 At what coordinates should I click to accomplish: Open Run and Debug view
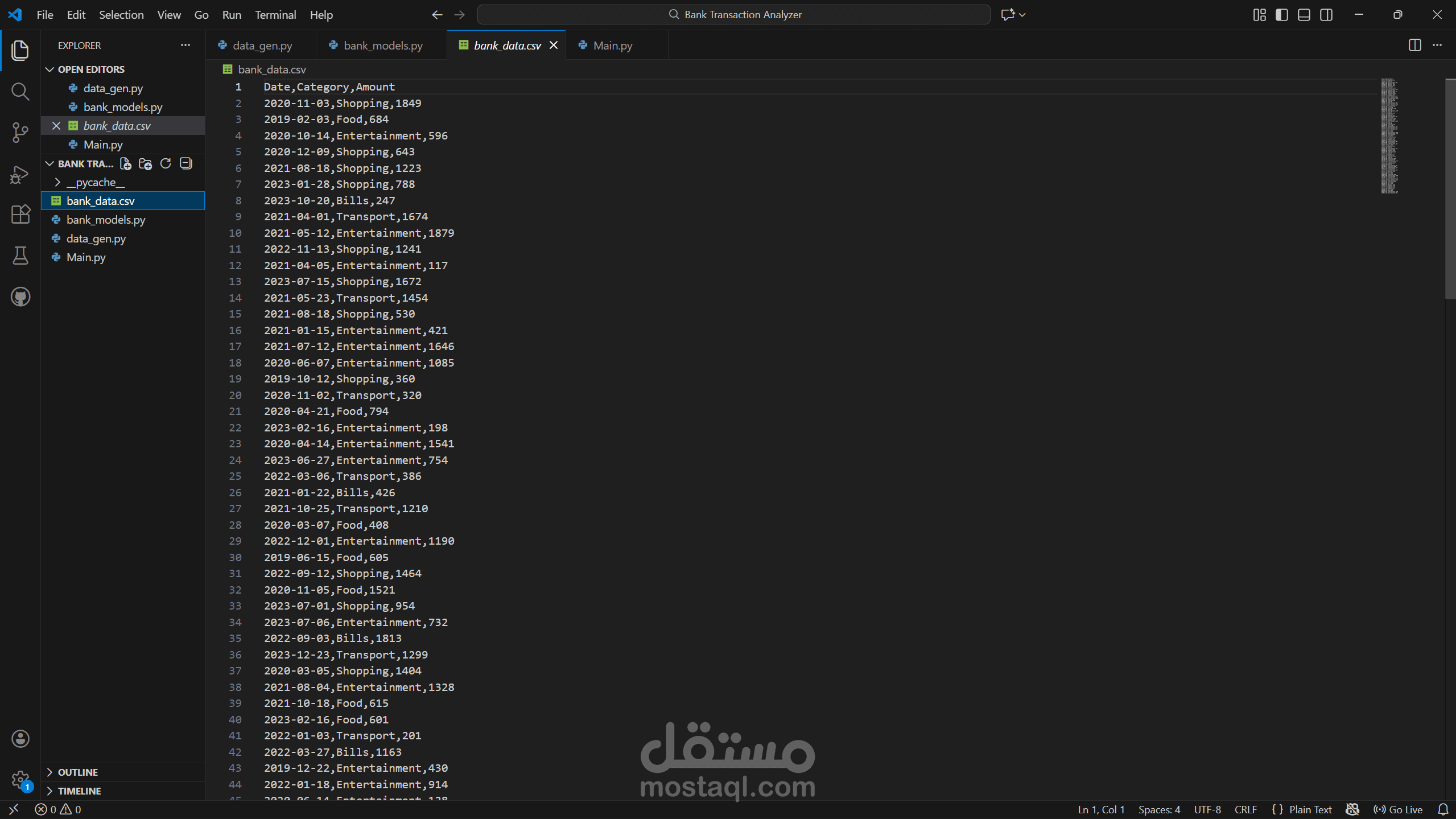point(20,174)
